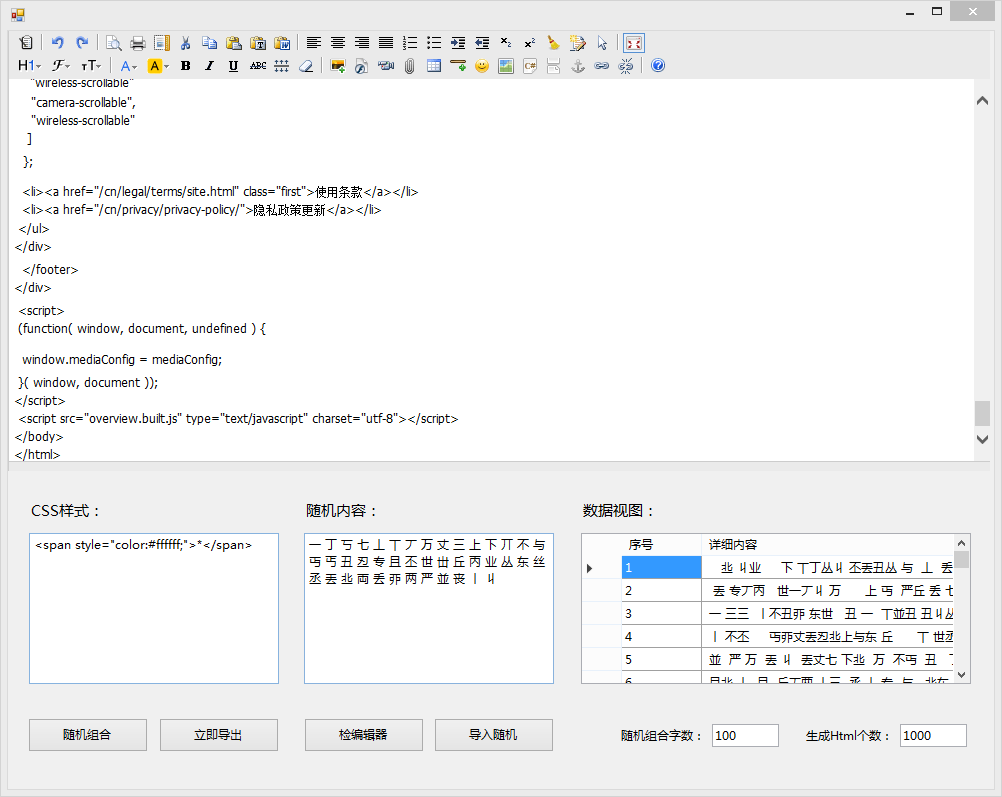The image size is (1002, 797).
Task: Click the data grid scrollbar down arrow
Action: [x=962, y=675]
